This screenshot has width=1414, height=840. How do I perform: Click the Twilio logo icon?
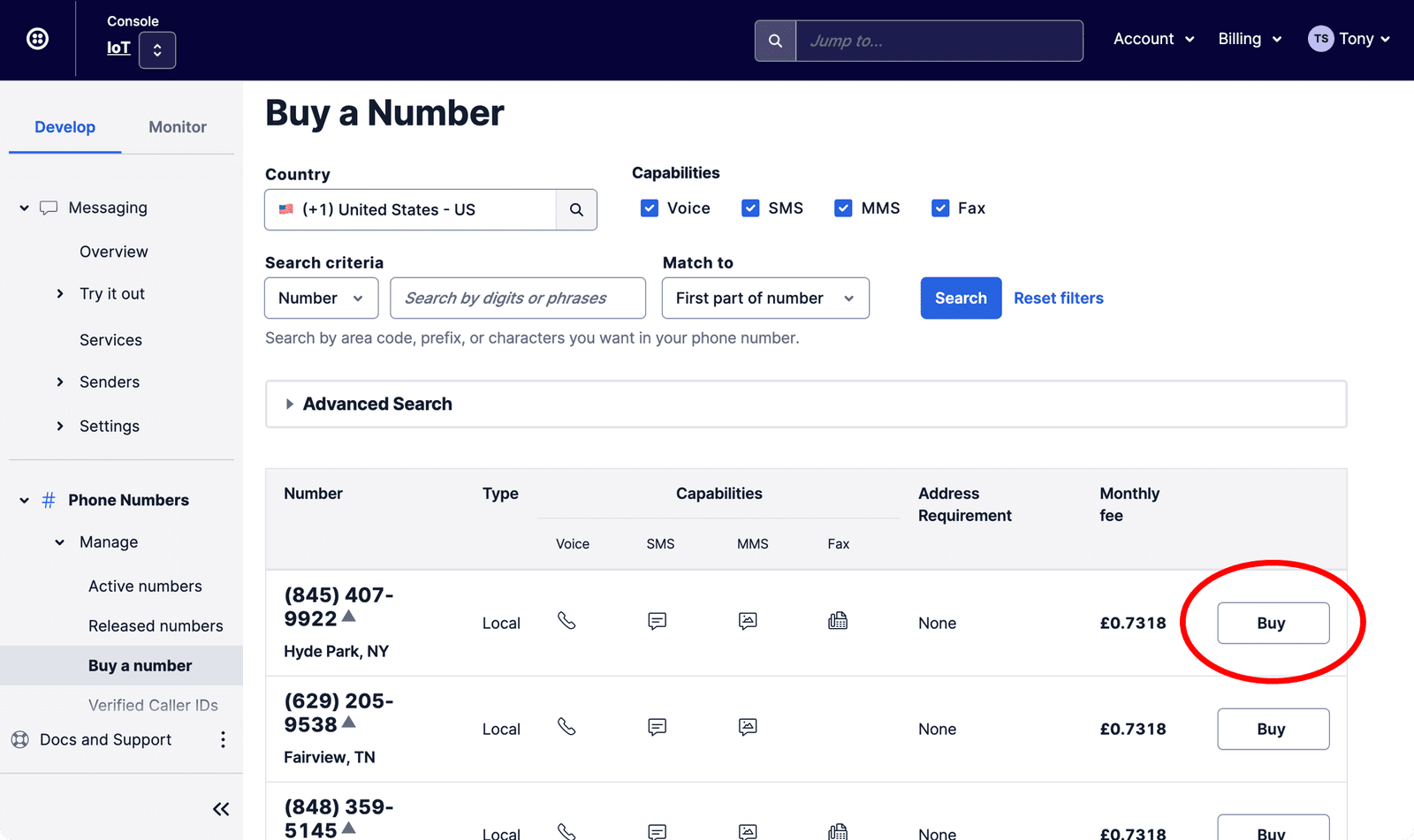click(x=36, y=38)
